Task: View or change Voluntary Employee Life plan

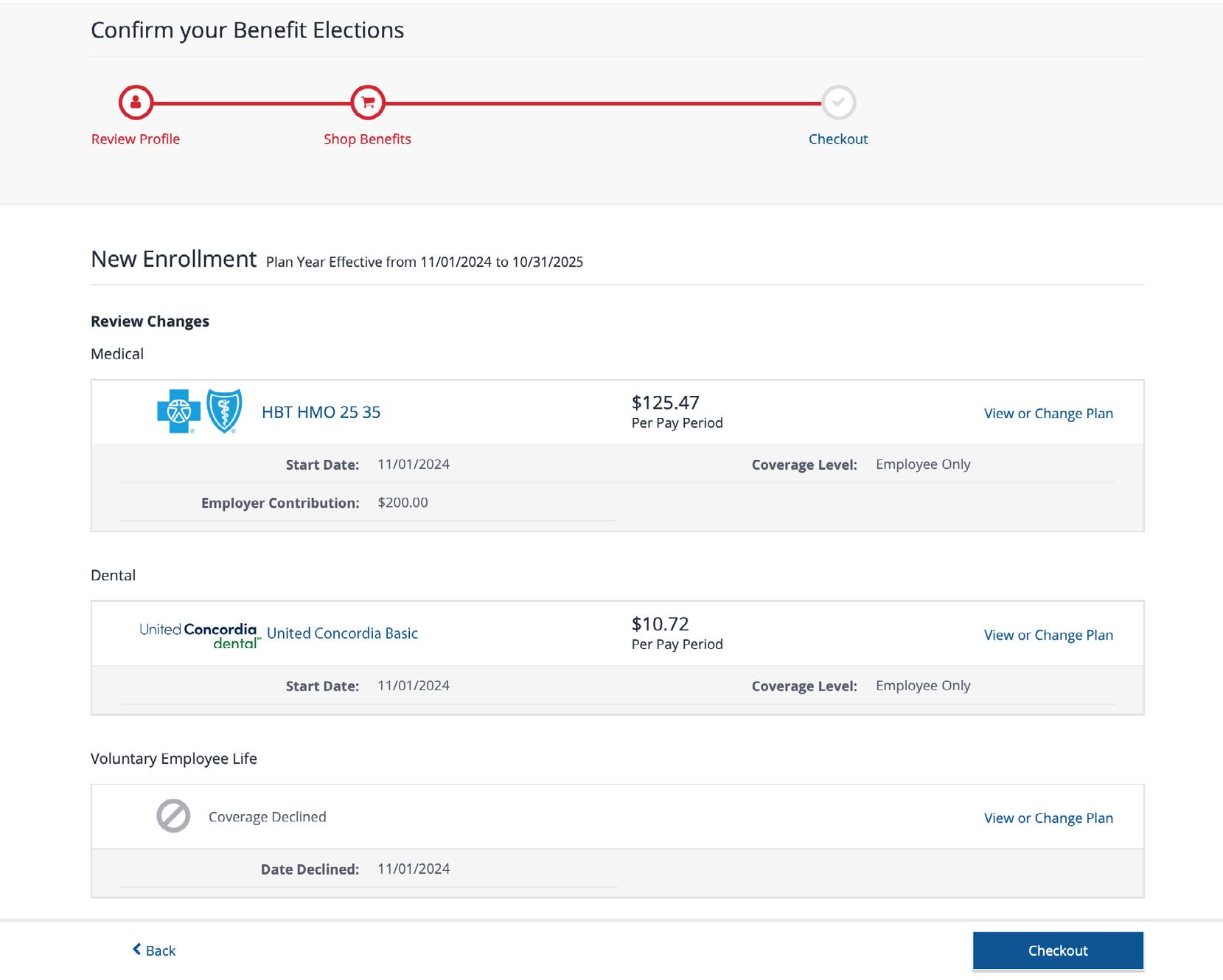Action: tap(1048, 818)
